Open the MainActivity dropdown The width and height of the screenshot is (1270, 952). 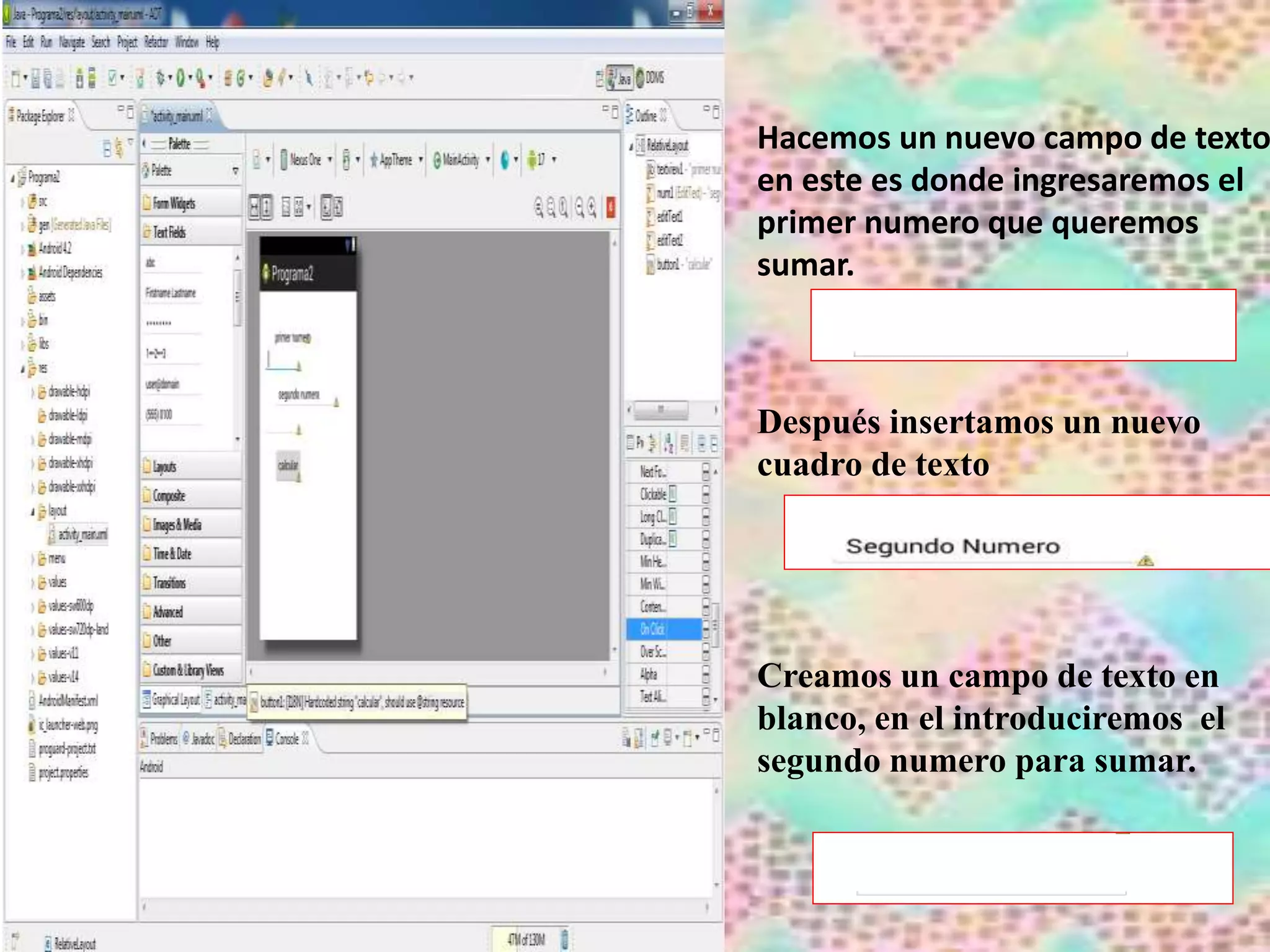[x=462, y=160]
